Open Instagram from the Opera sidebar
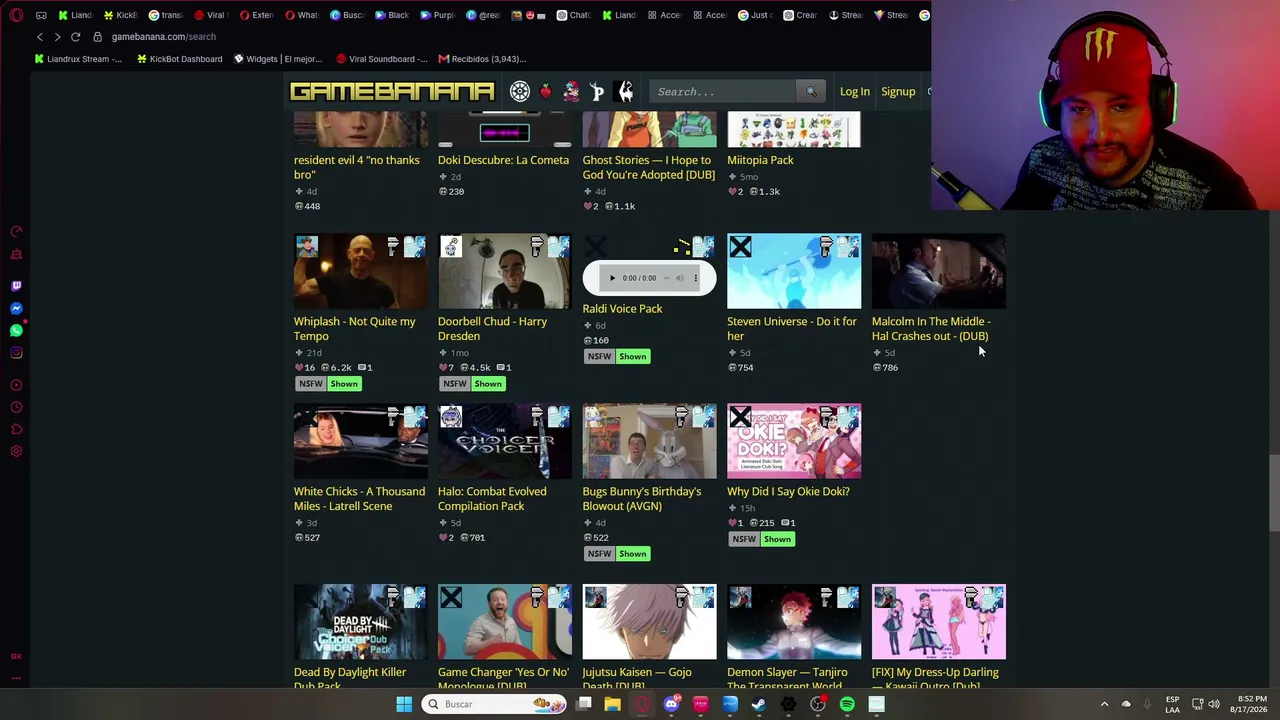The height and width of the screenshot is (720, 1280). coord(16,352)
